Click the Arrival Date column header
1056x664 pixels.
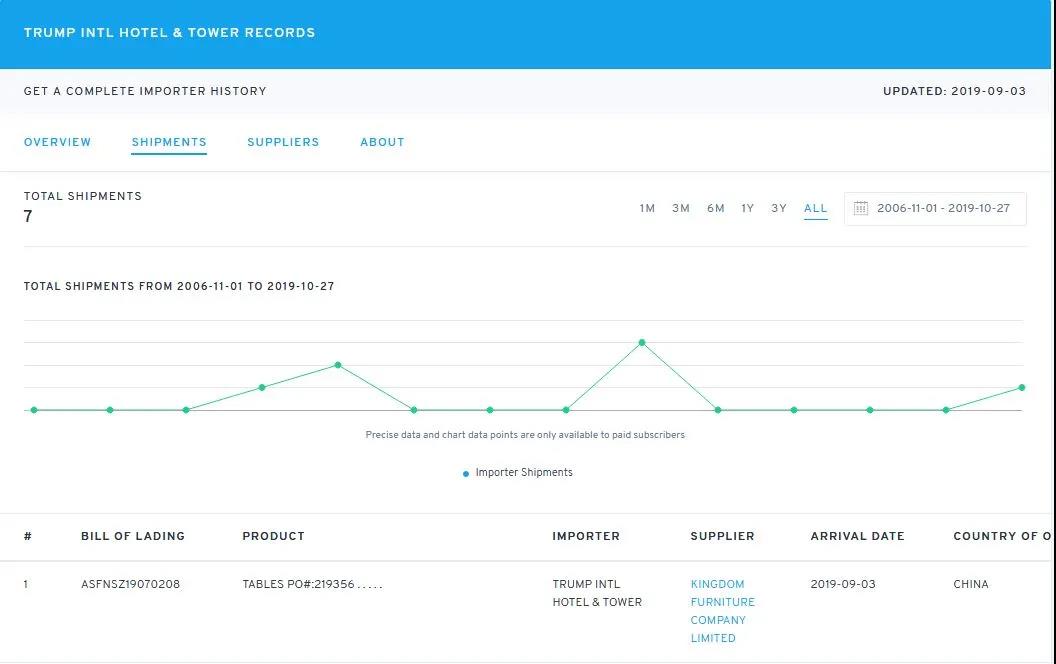click(x=857, y=536)
